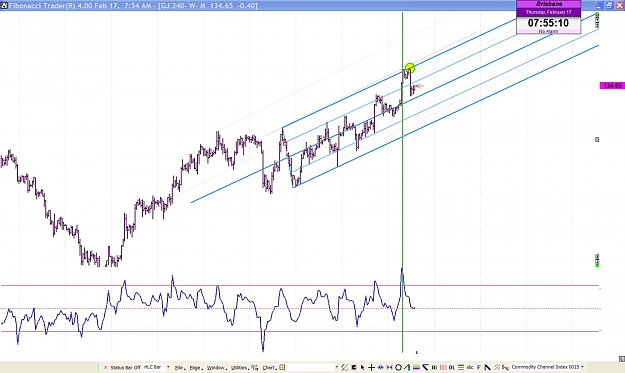Select the crosshair cursor tool
625x373 pixels.
(371, 367)
